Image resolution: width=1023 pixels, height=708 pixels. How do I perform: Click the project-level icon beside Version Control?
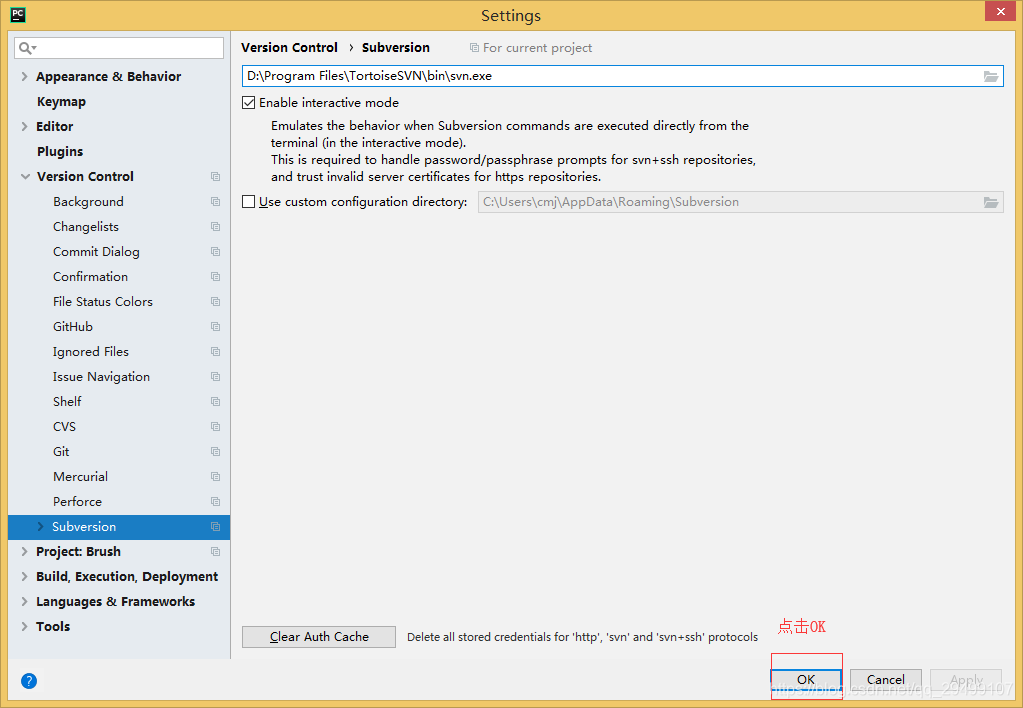(215, 177)
